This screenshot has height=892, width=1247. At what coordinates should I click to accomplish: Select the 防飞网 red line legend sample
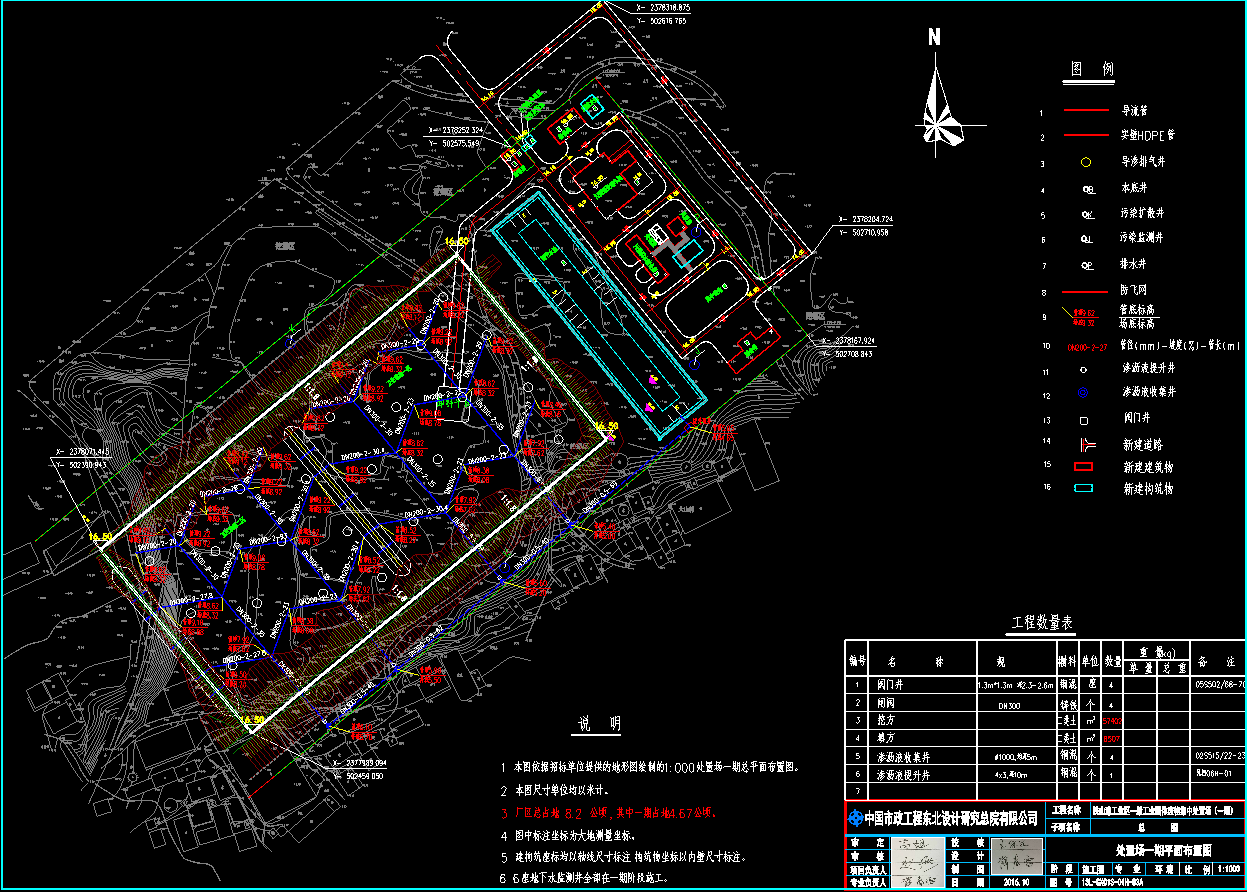click(1085, 293)
